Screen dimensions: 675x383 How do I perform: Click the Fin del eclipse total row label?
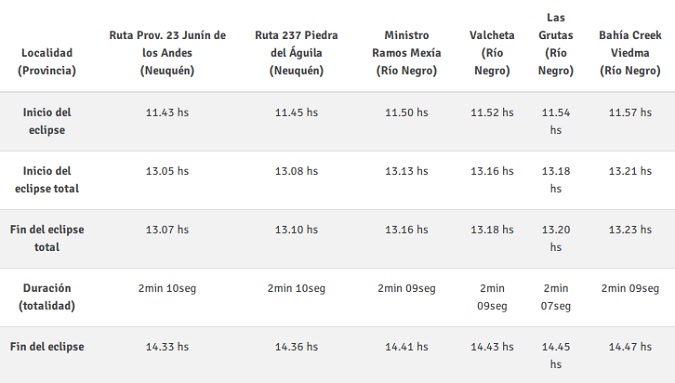[x=47, y=238]
